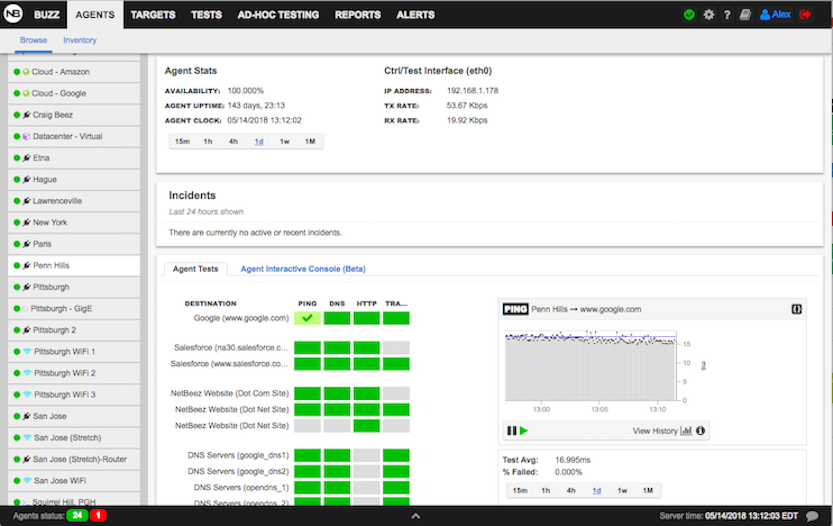The image size is (833, 526).
Task: Open Agent Interactive Console (Beta) tab
Action: [303, 269]
